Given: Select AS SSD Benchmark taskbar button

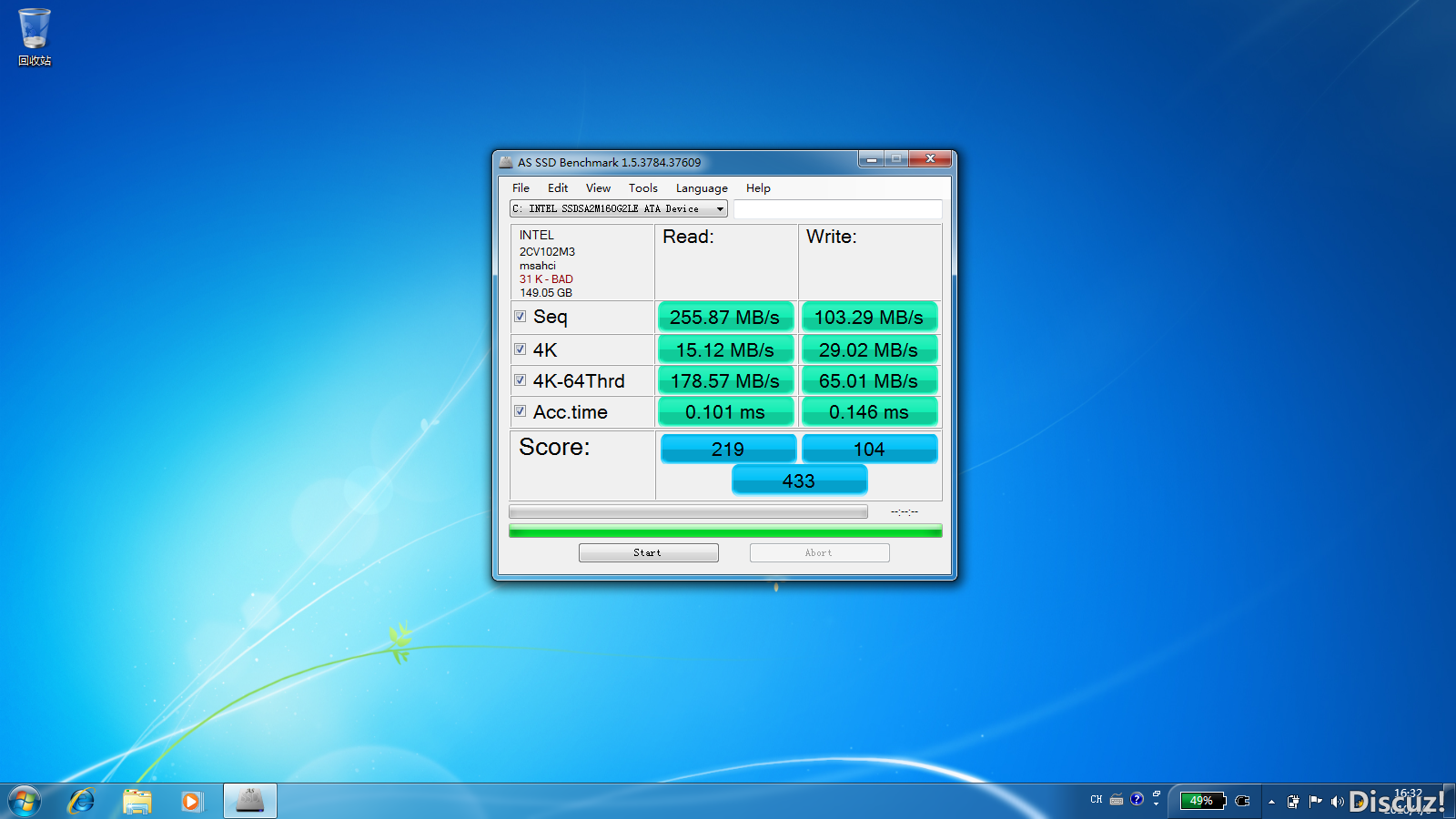Looking at the screenshot, I should click(x=250, y=801).
